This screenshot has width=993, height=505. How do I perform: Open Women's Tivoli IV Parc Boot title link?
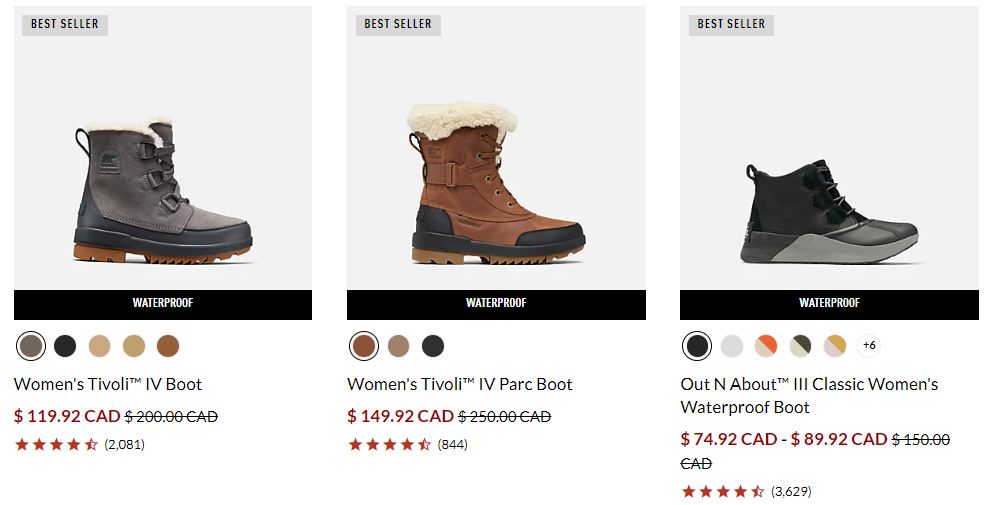click(x=460, y=384)
